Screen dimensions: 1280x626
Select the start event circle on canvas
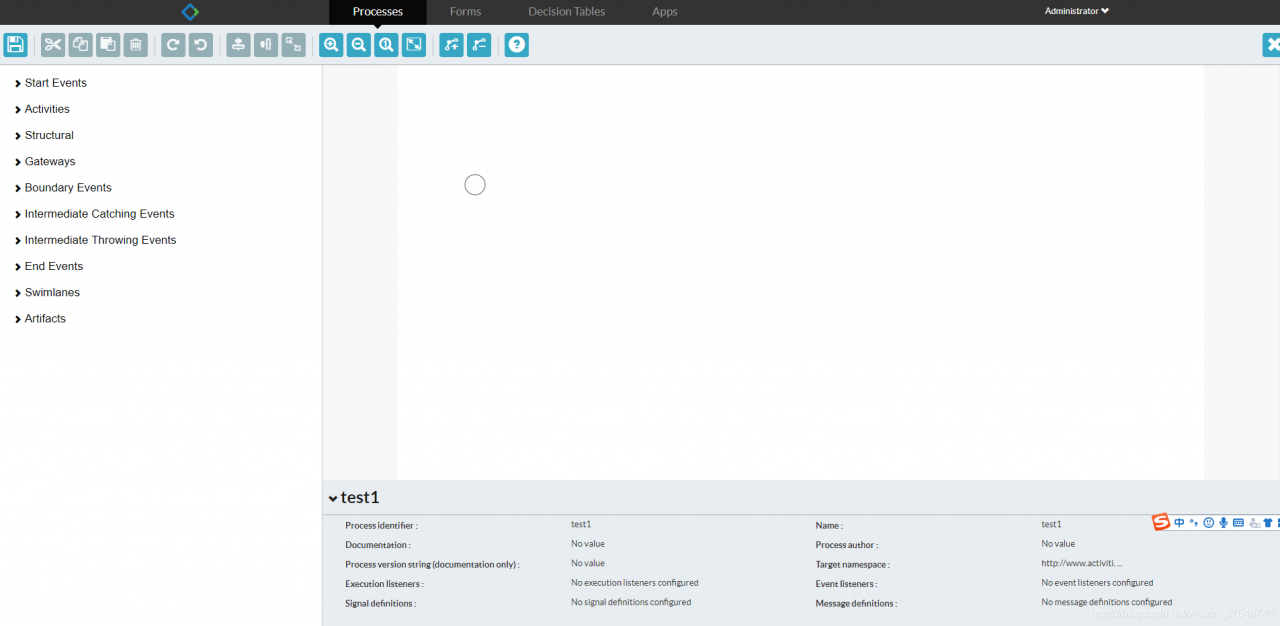tap(475, 184)
